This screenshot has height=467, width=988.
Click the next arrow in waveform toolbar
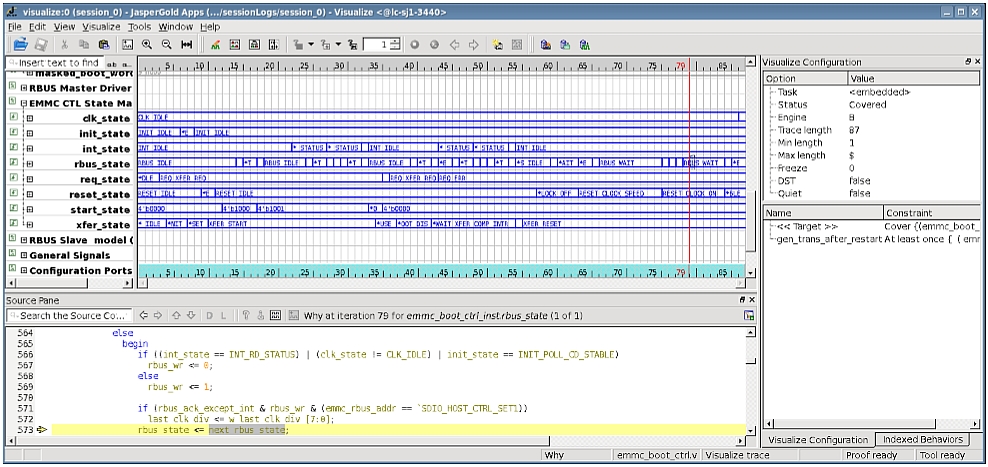(473, 45)
